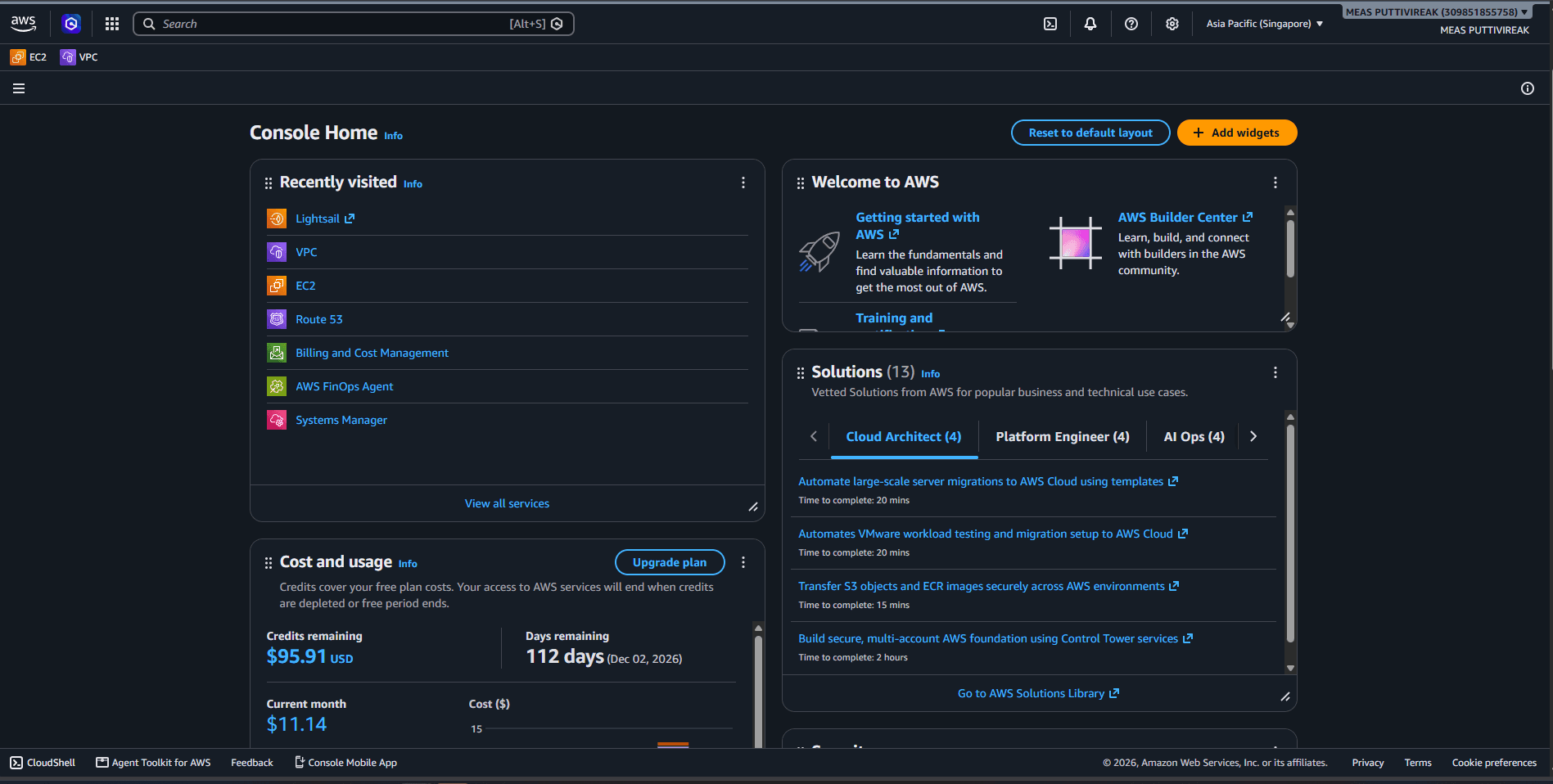Screen dimensions: 1553x784
Task: Open Getting started with AWS link
Action: (x=918, y=226)
